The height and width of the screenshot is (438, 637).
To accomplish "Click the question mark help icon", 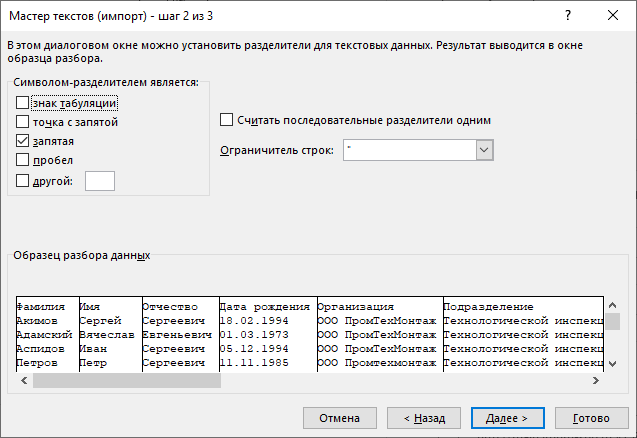I will click(x=567, y=16).
